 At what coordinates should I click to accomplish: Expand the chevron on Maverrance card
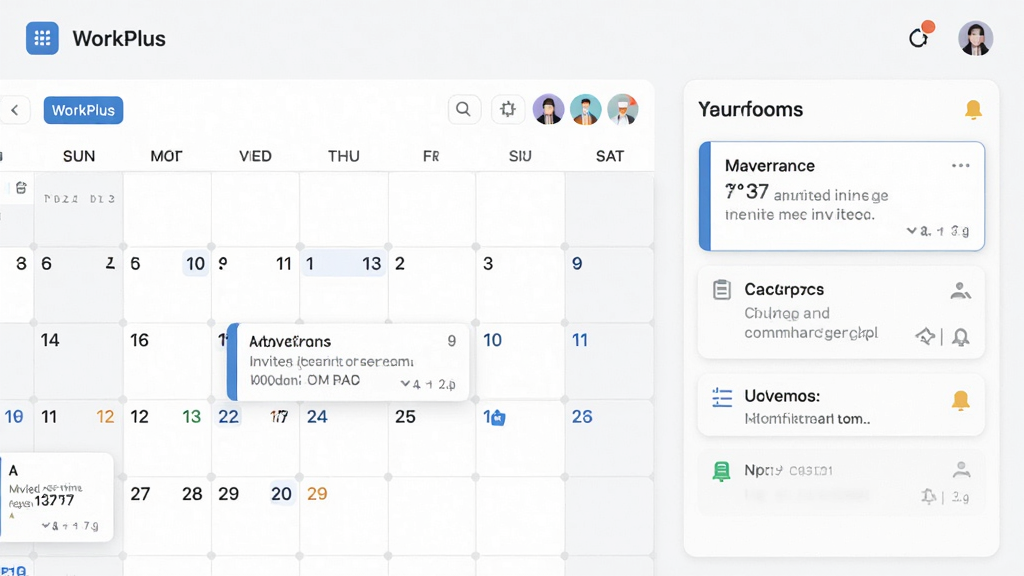click(912, 231)
